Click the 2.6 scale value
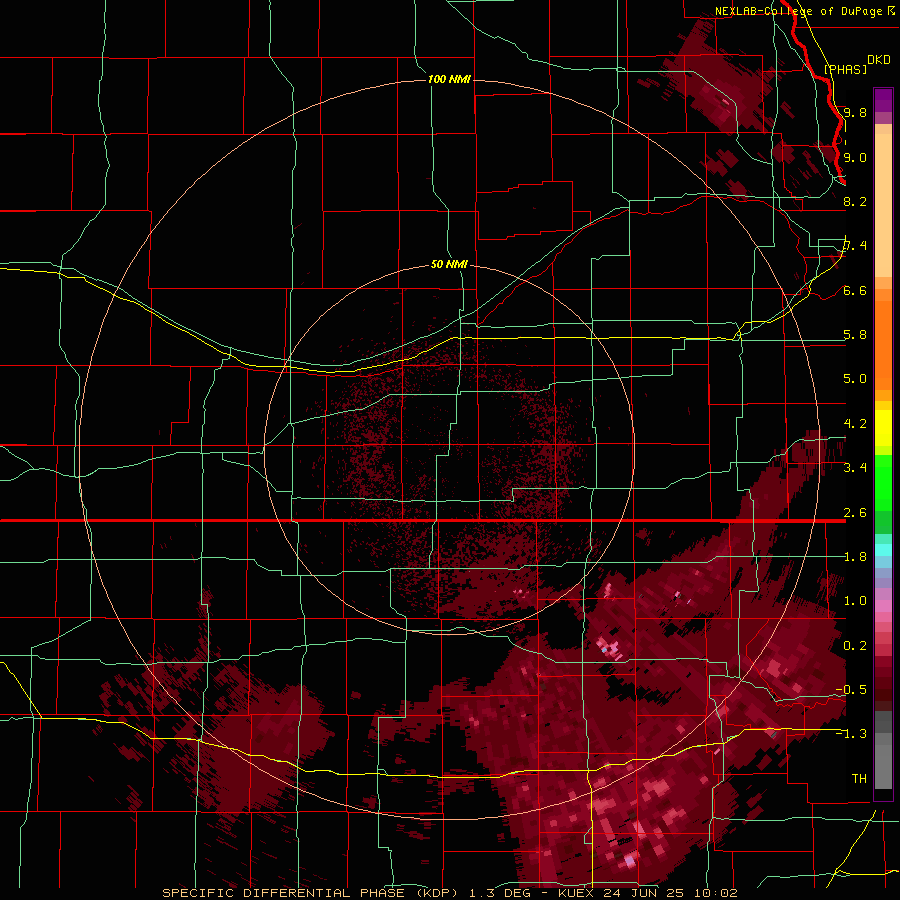The width and height of the screenshot is (900, 900). pyautogui.click(x=855, y=513)
